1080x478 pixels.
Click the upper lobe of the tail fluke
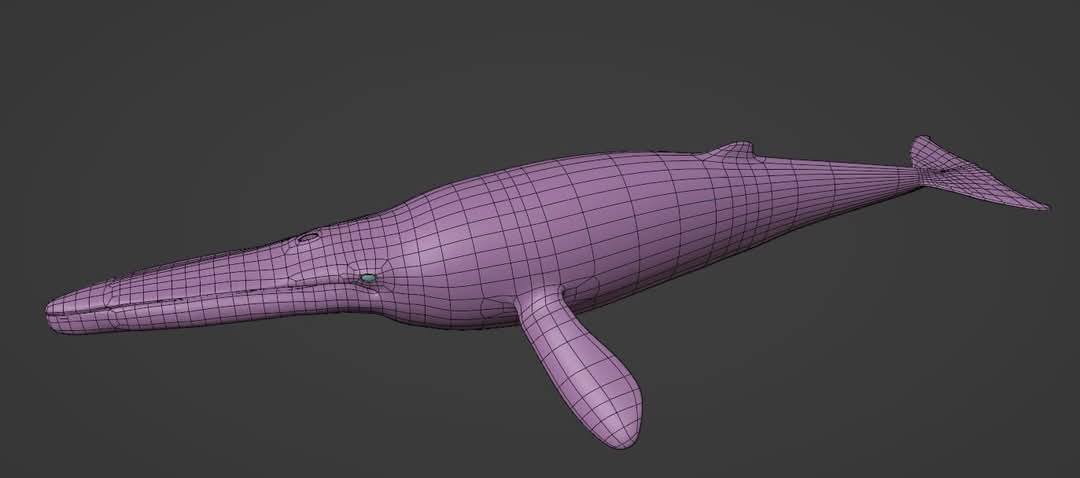[925, 151]
